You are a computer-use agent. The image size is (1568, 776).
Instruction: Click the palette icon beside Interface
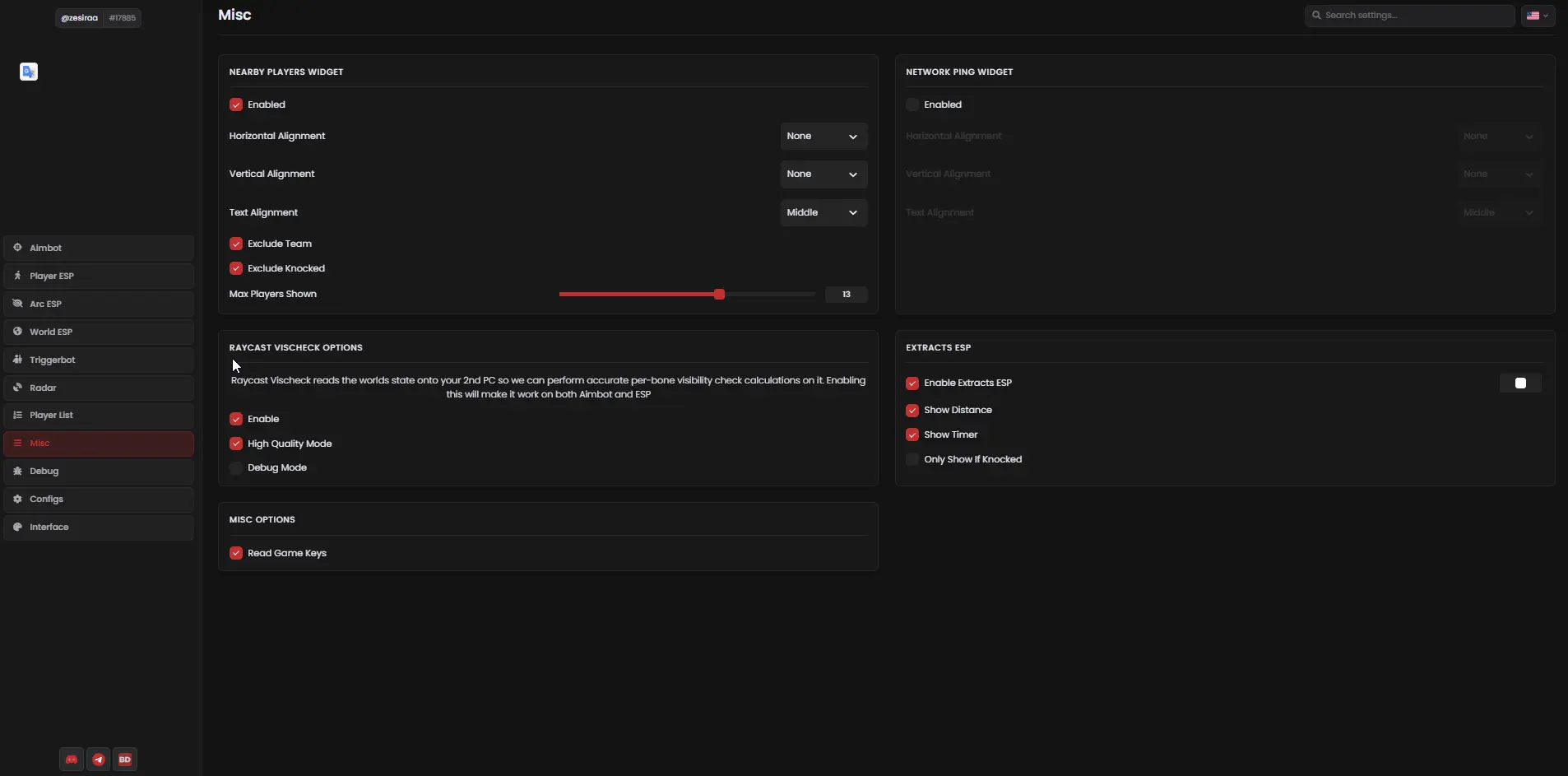[x=17, y=527]
